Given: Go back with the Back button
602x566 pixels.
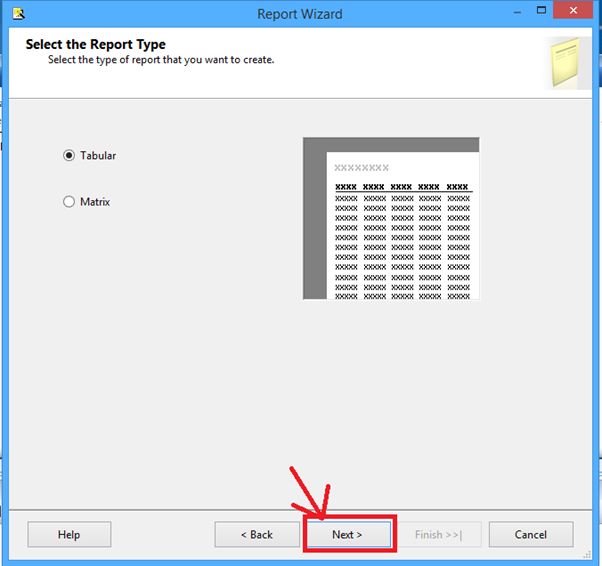Looking at the screenshot, I should [257, 534].
